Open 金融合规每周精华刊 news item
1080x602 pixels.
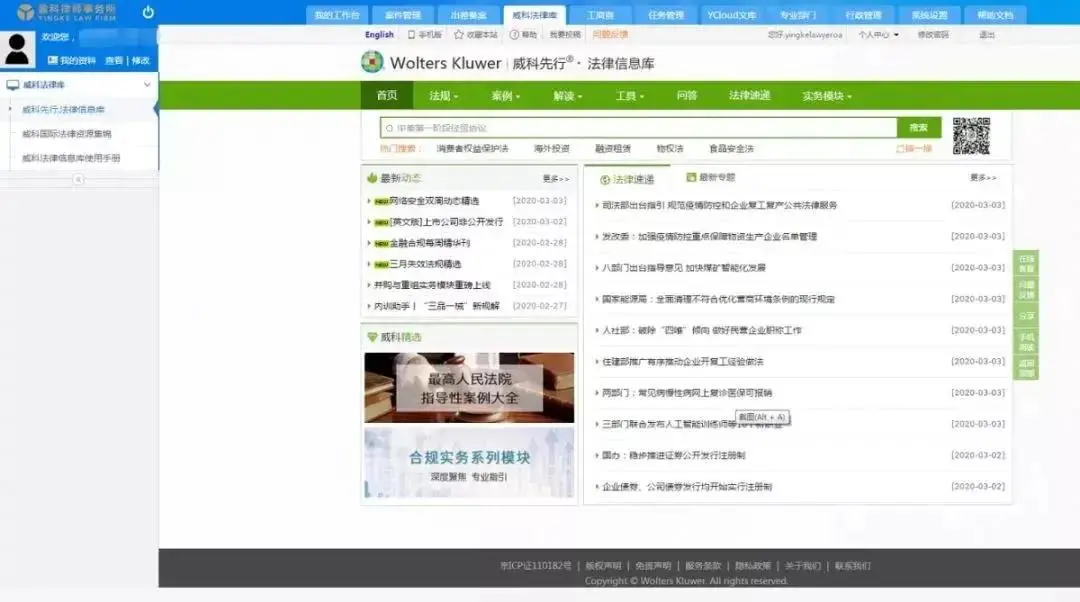tap(430, 243)
